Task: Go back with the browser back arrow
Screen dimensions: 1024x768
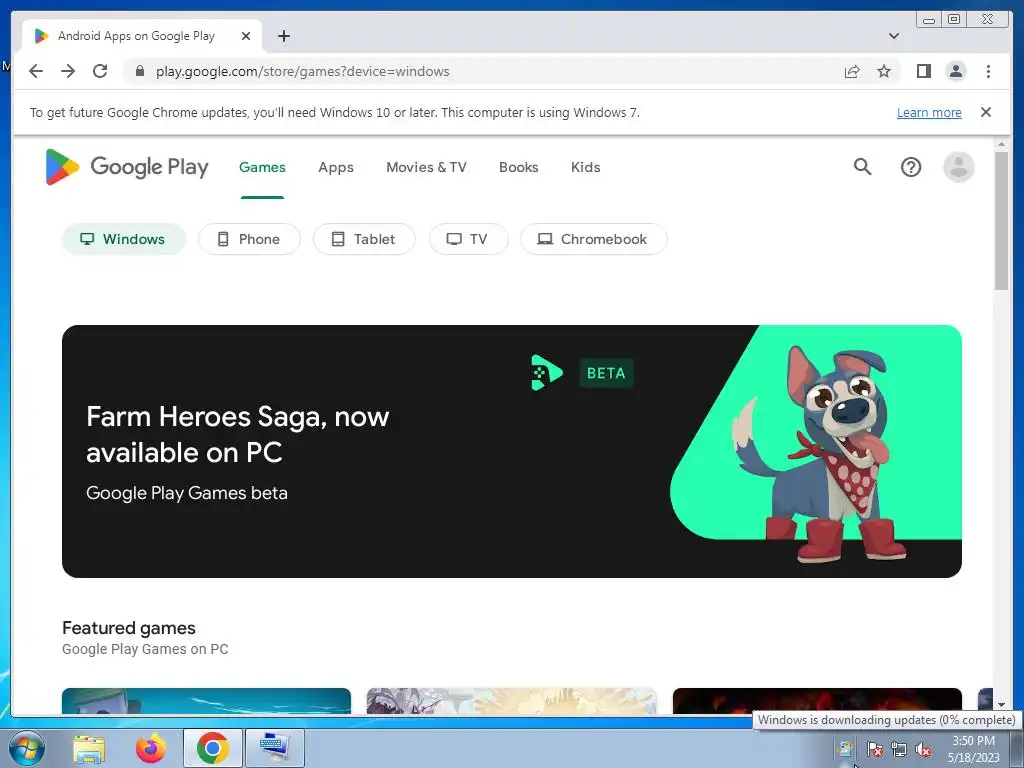Action: tap(36, 71)
